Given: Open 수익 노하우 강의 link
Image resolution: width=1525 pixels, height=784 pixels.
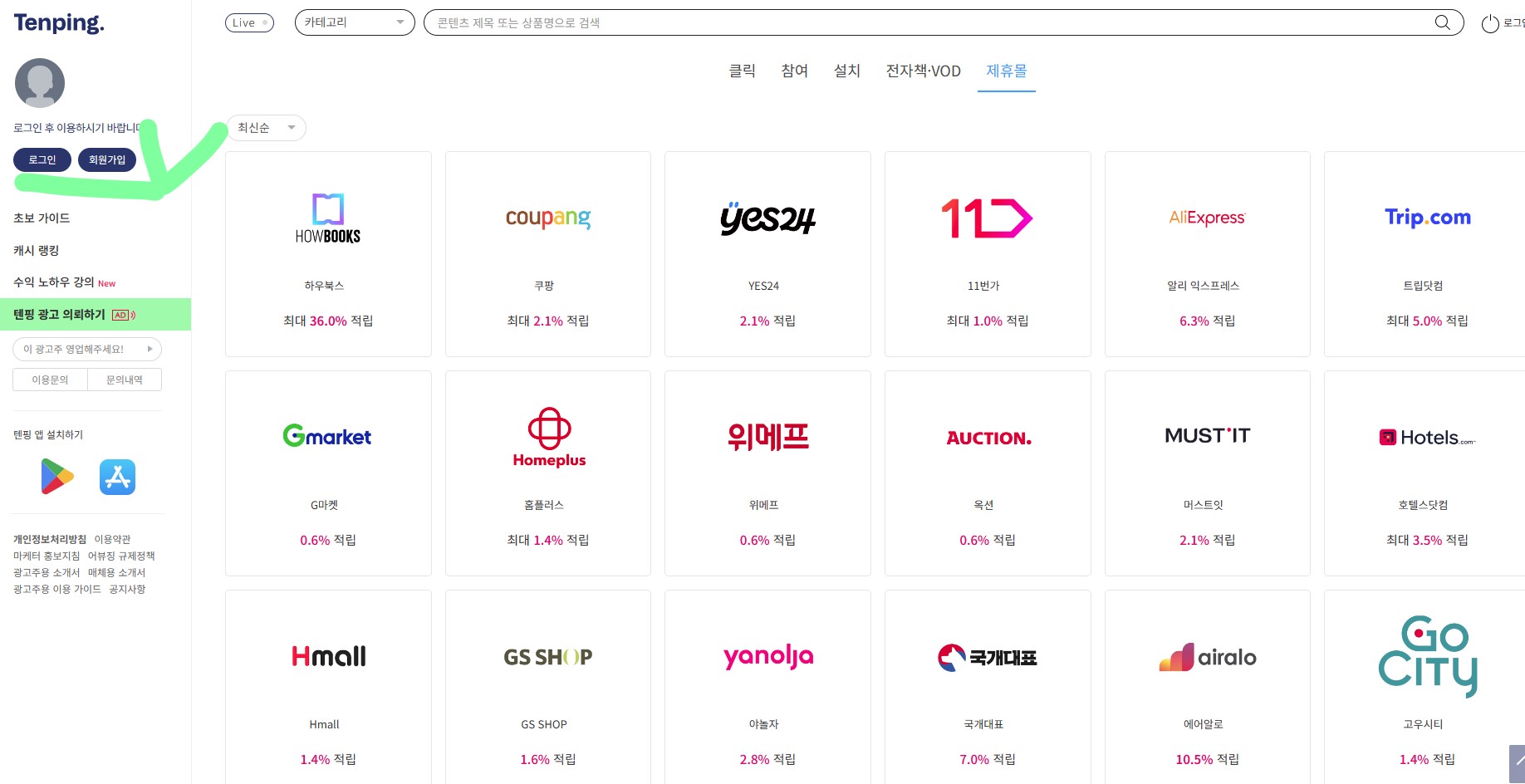Looking at the screenshot, I should (x=54, y=282).
